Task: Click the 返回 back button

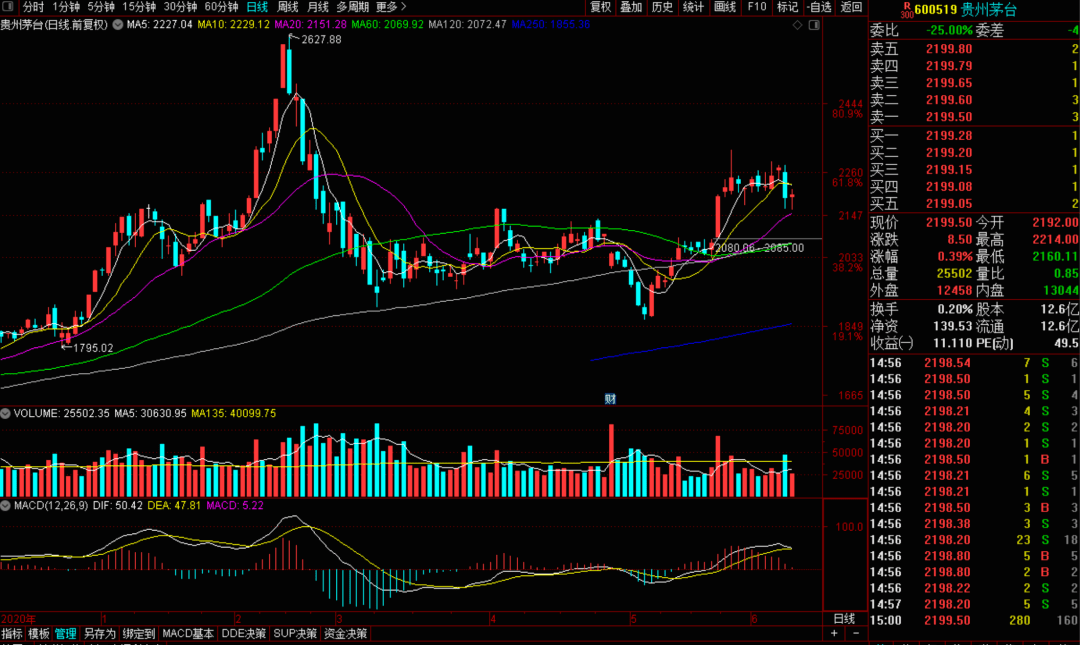Action: [852, 7]
